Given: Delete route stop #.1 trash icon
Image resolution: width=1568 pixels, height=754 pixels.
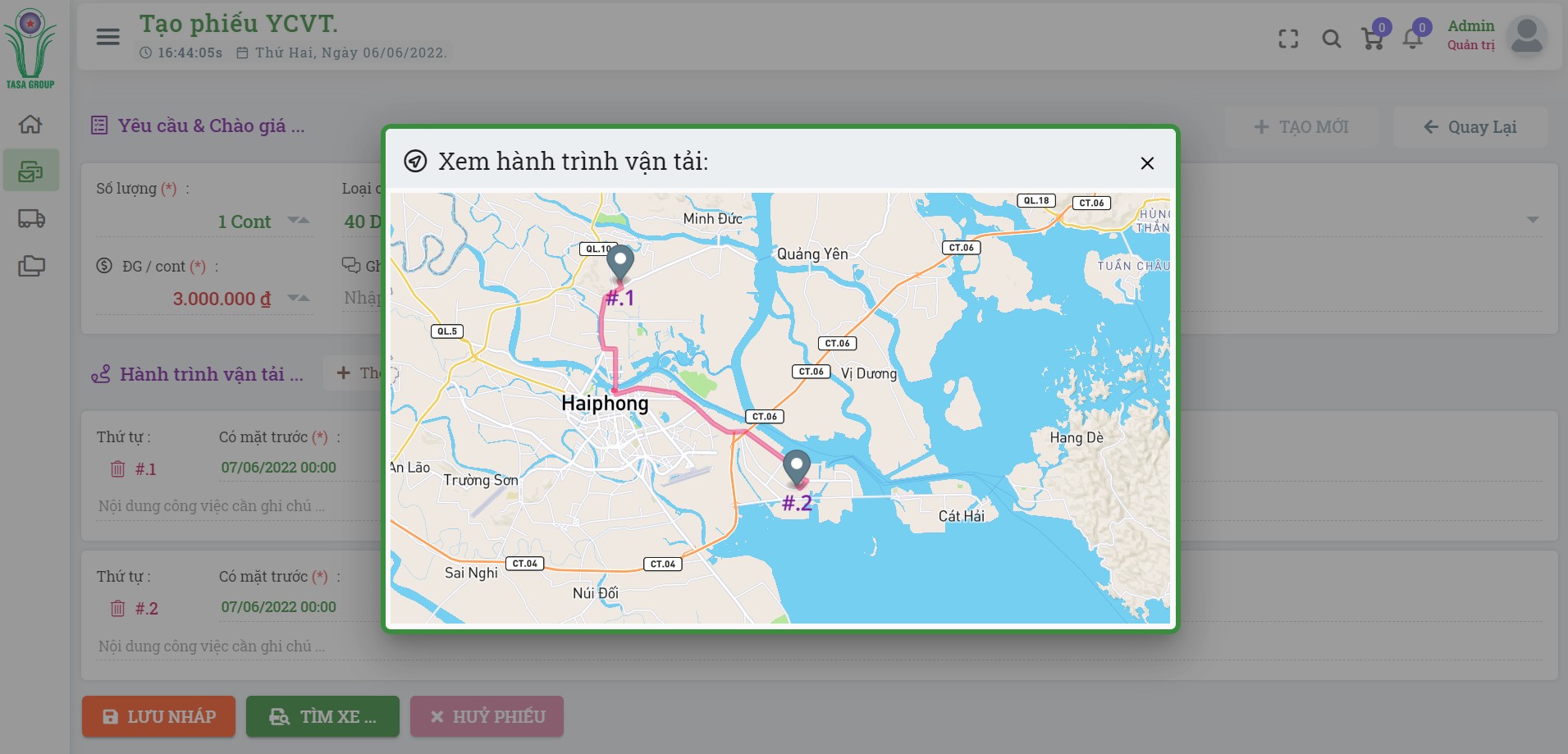Looking at the screenshot, I should click(x=118, y=469).
